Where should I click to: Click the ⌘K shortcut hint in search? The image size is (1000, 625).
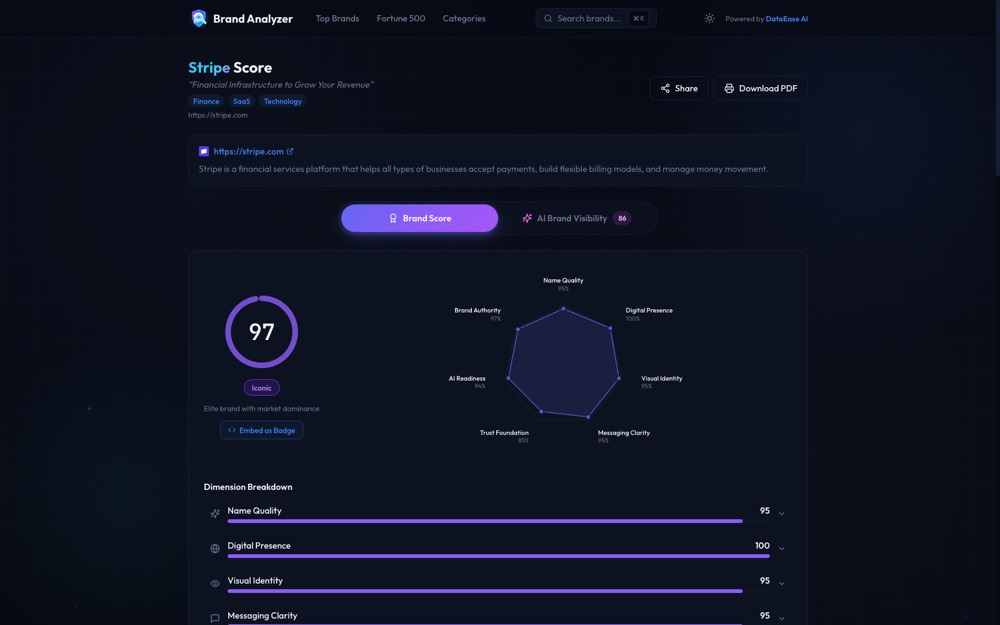[x=638, y=18]
